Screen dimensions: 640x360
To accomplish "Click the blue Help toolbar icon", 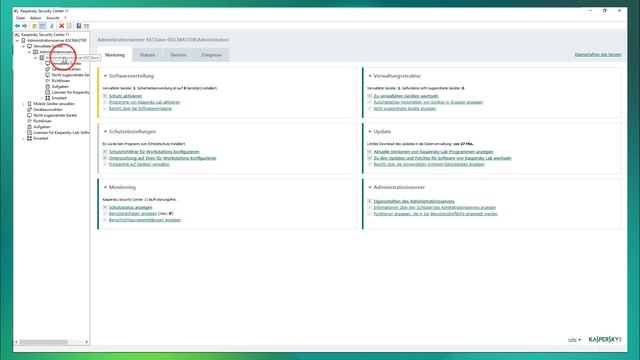I will [79, 26].
